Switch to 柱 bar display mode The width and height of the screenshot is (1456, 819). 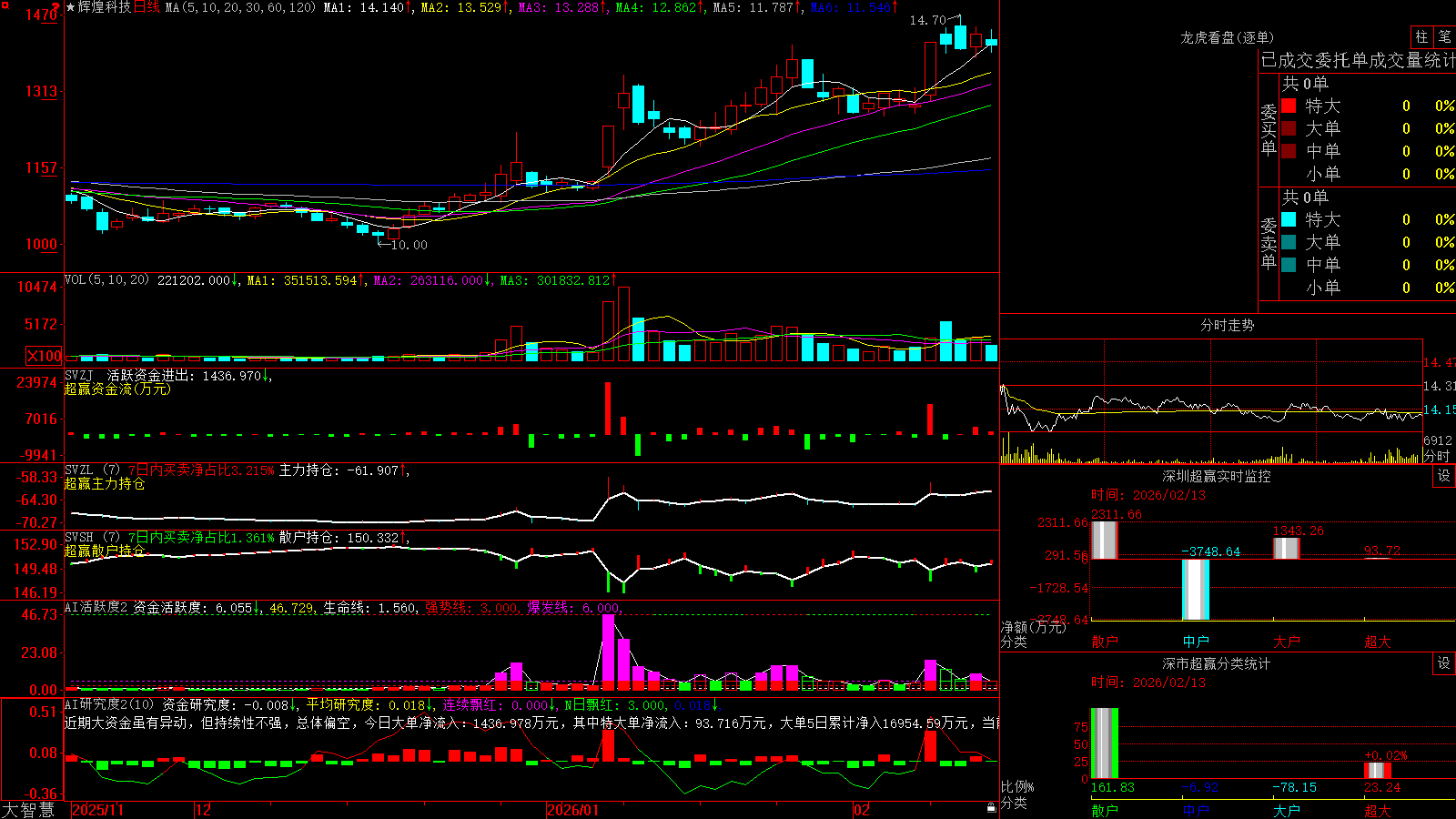(1421, 37)
